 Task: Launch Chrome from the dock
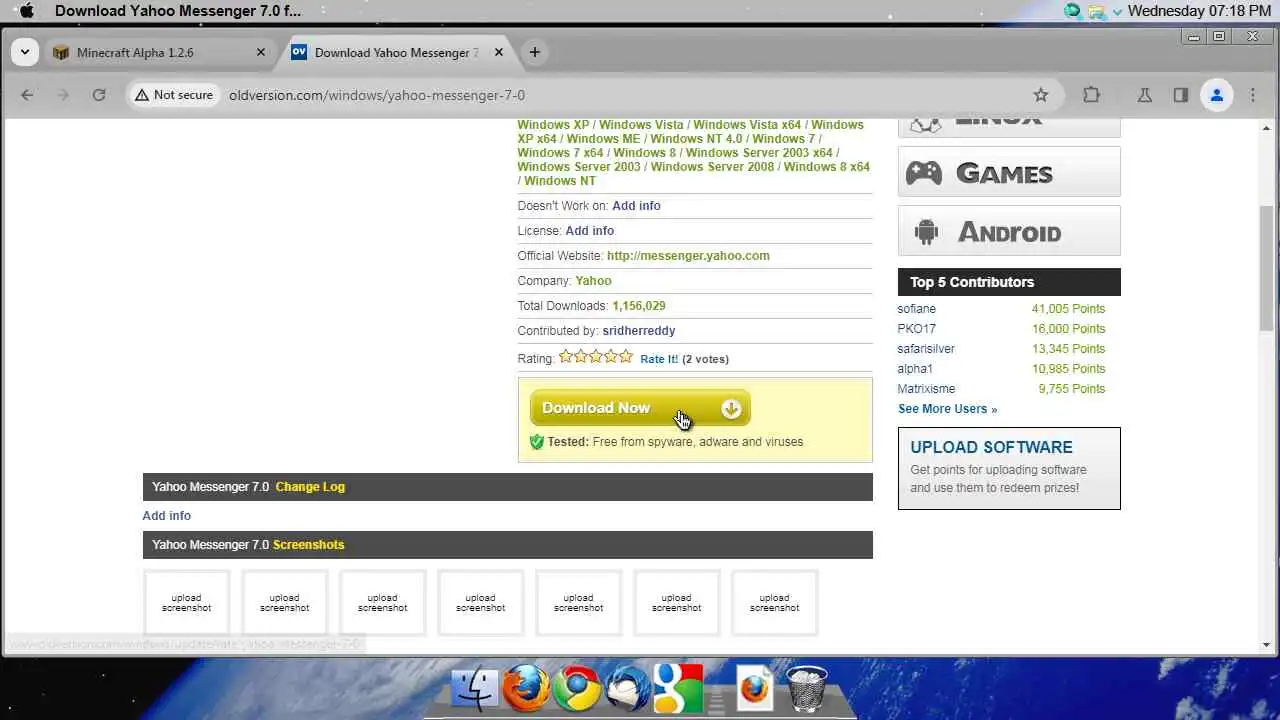tap(577, 688)
